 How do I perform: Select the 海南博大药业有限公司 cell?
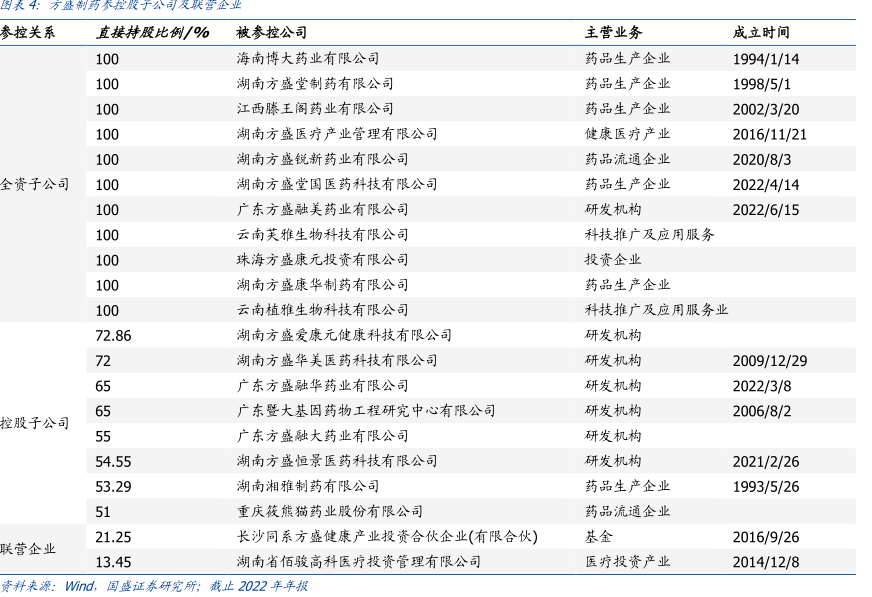point(308,59)
